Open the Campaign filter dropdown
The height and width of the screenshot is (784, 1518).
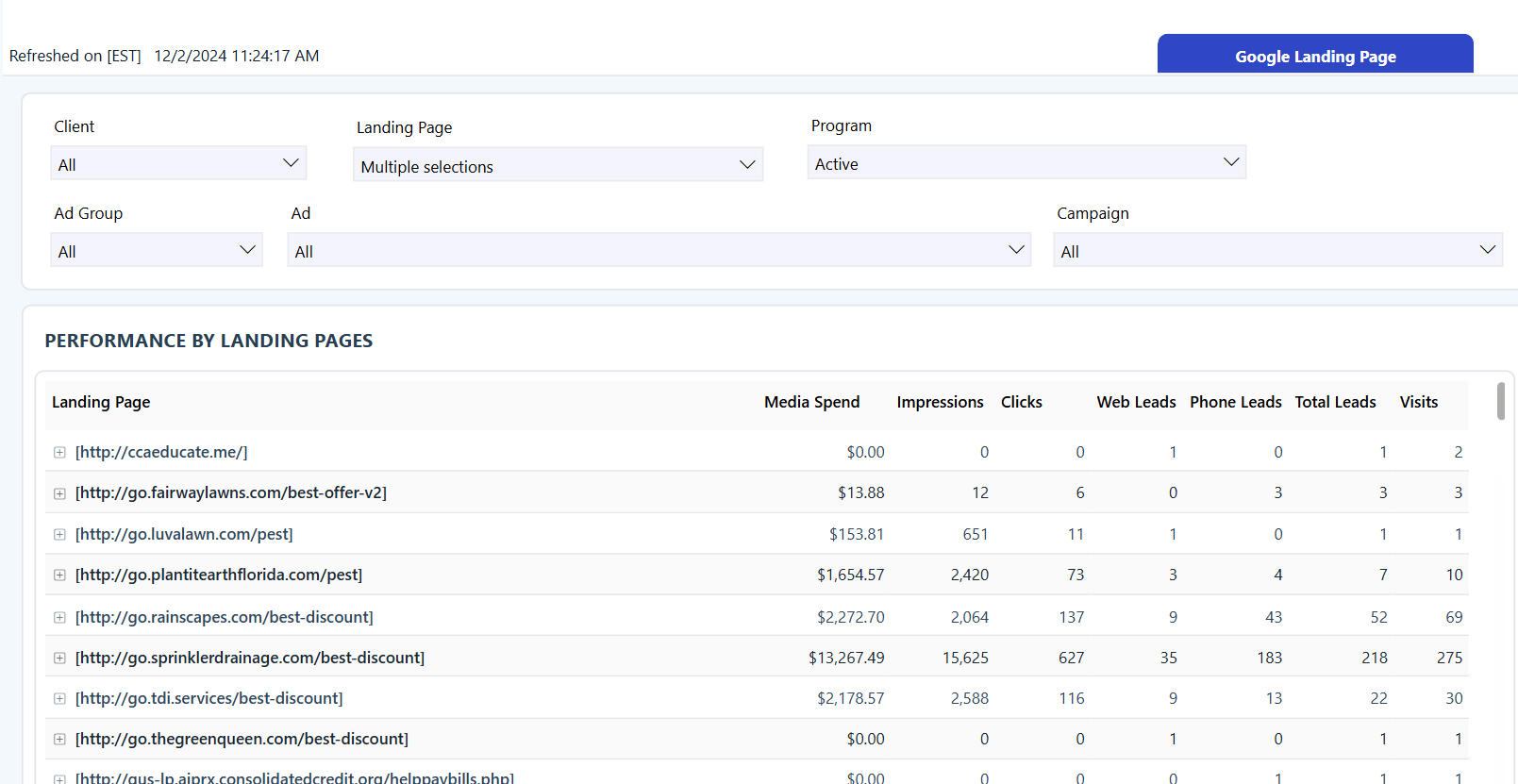1277,251
